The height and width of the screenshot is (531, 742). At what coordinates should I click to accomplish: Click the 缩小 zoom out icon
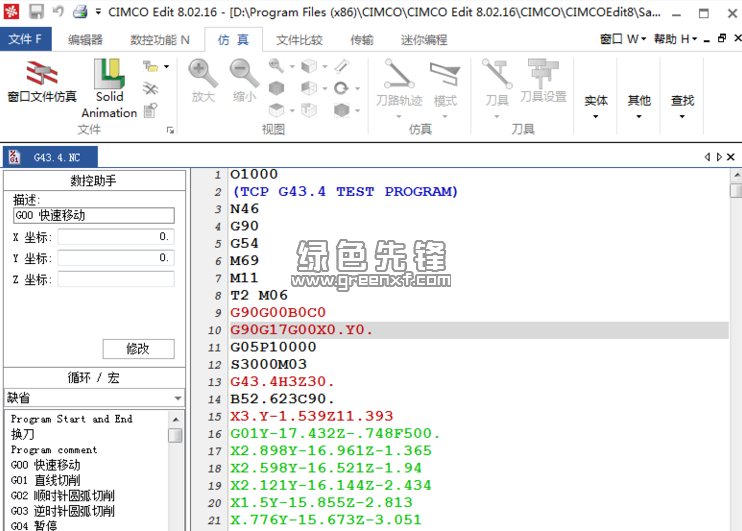coord(244,81)
